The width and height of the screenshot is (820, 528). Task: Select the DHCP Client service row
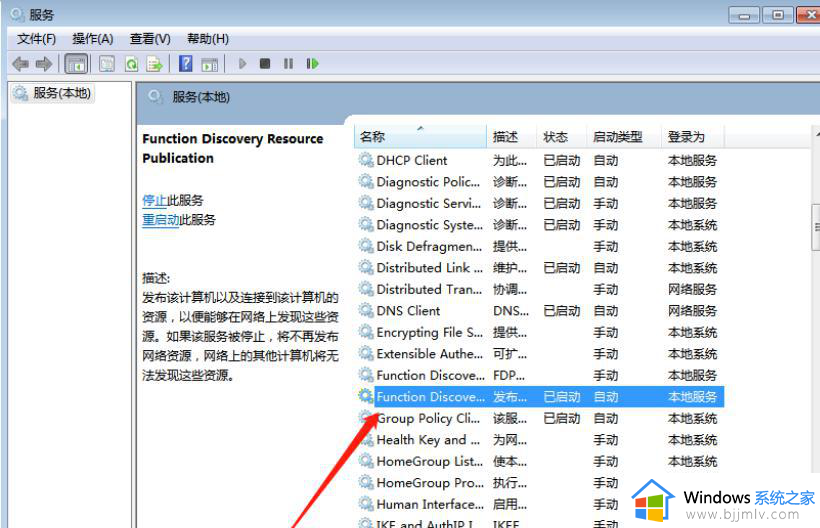click(x=540, y=160)
